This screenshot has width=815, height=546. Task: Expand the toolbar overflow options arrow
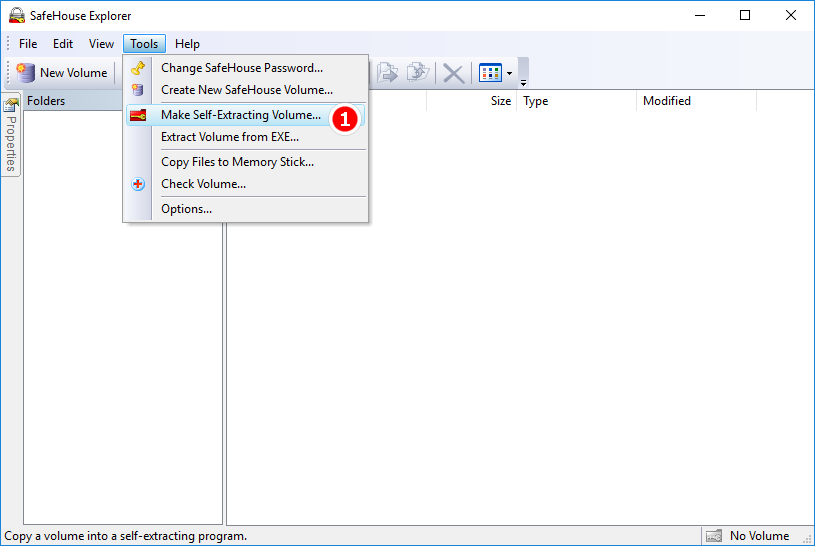523,82
